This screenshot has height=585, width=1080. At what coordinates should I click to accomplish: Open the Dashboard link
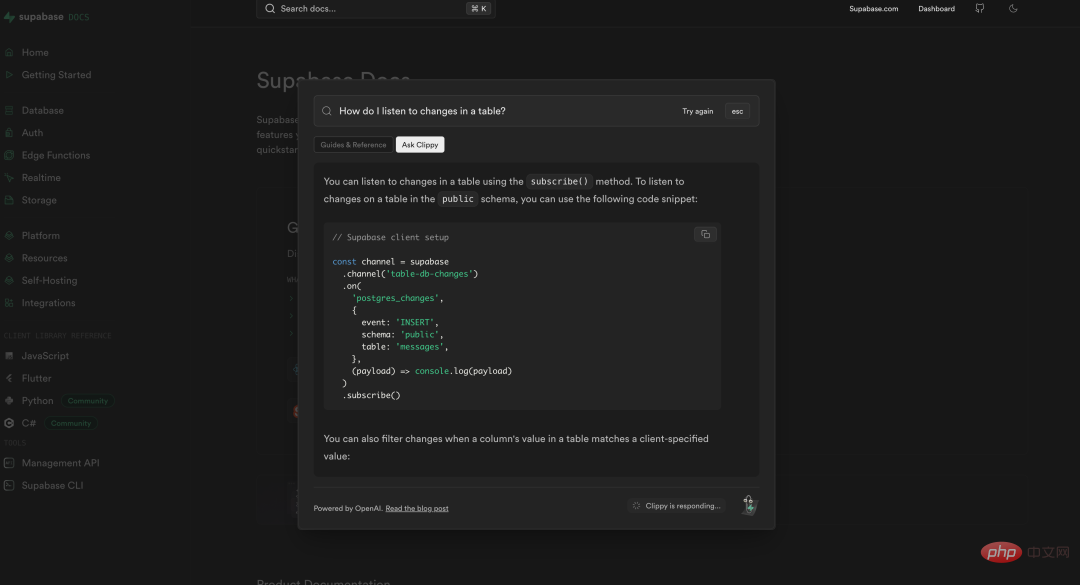pos(936,9)
